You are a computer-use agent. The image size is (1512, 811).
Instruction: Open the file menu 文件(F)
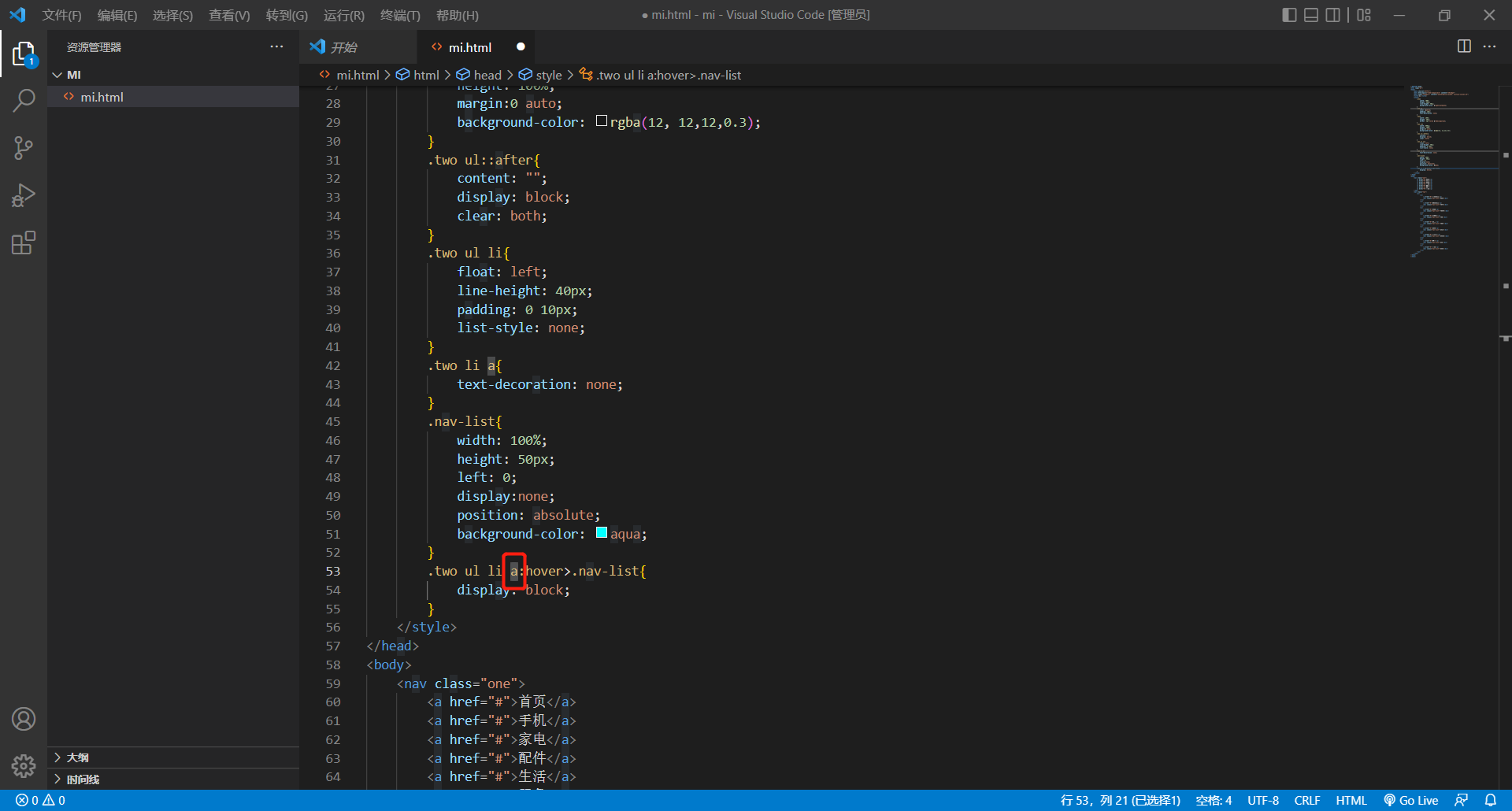(62, 15)
